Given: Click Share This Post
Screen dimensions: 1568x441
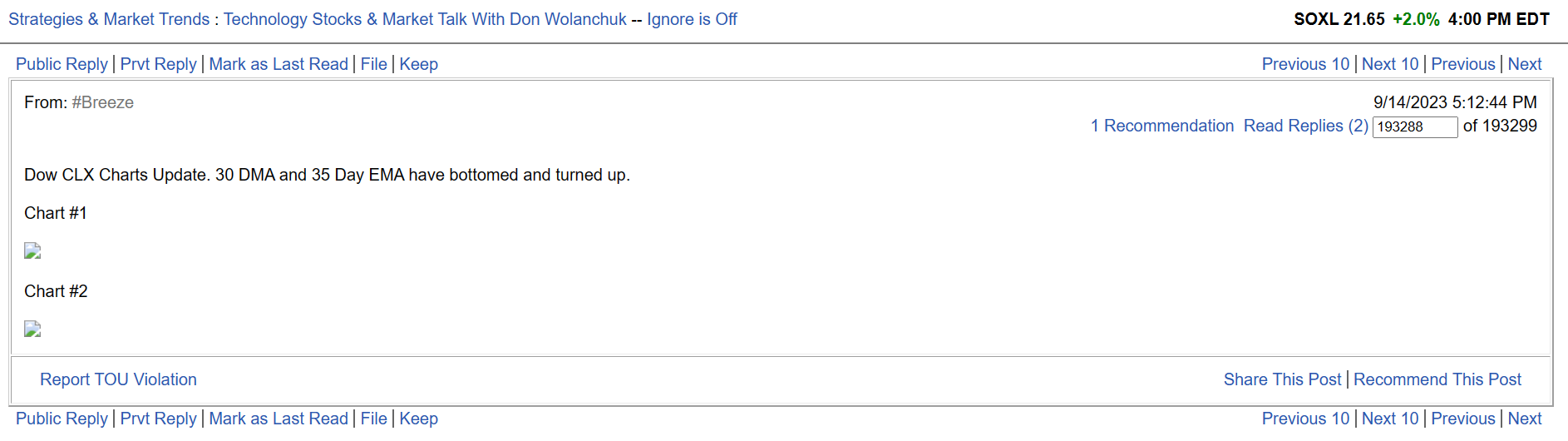Looking at the screenshot, I should click(1282, 379).
